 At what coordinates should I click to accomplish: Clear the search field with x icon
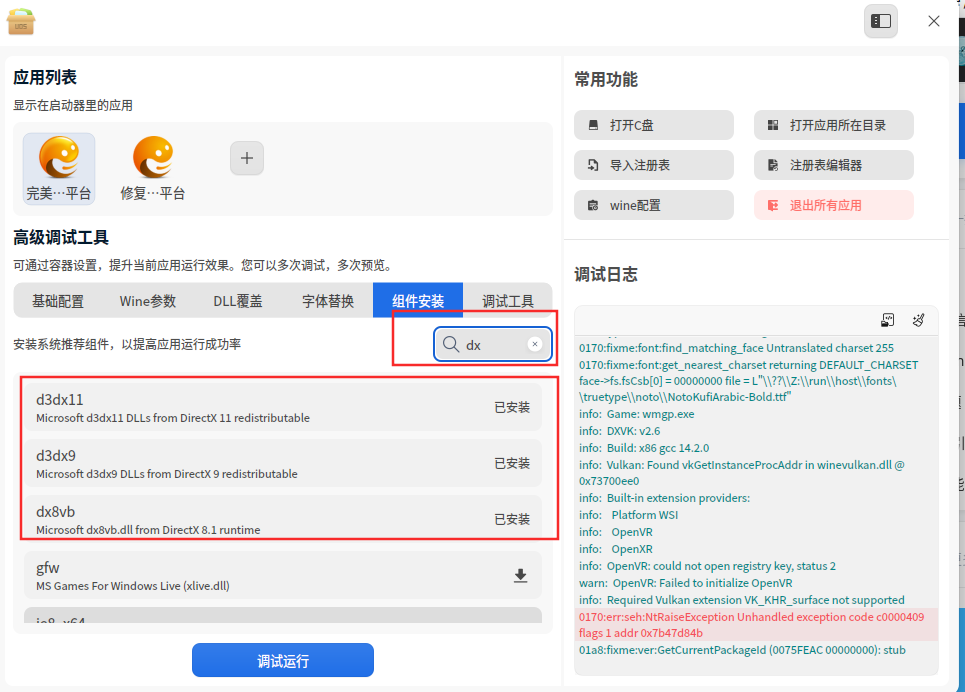point(535,344)
